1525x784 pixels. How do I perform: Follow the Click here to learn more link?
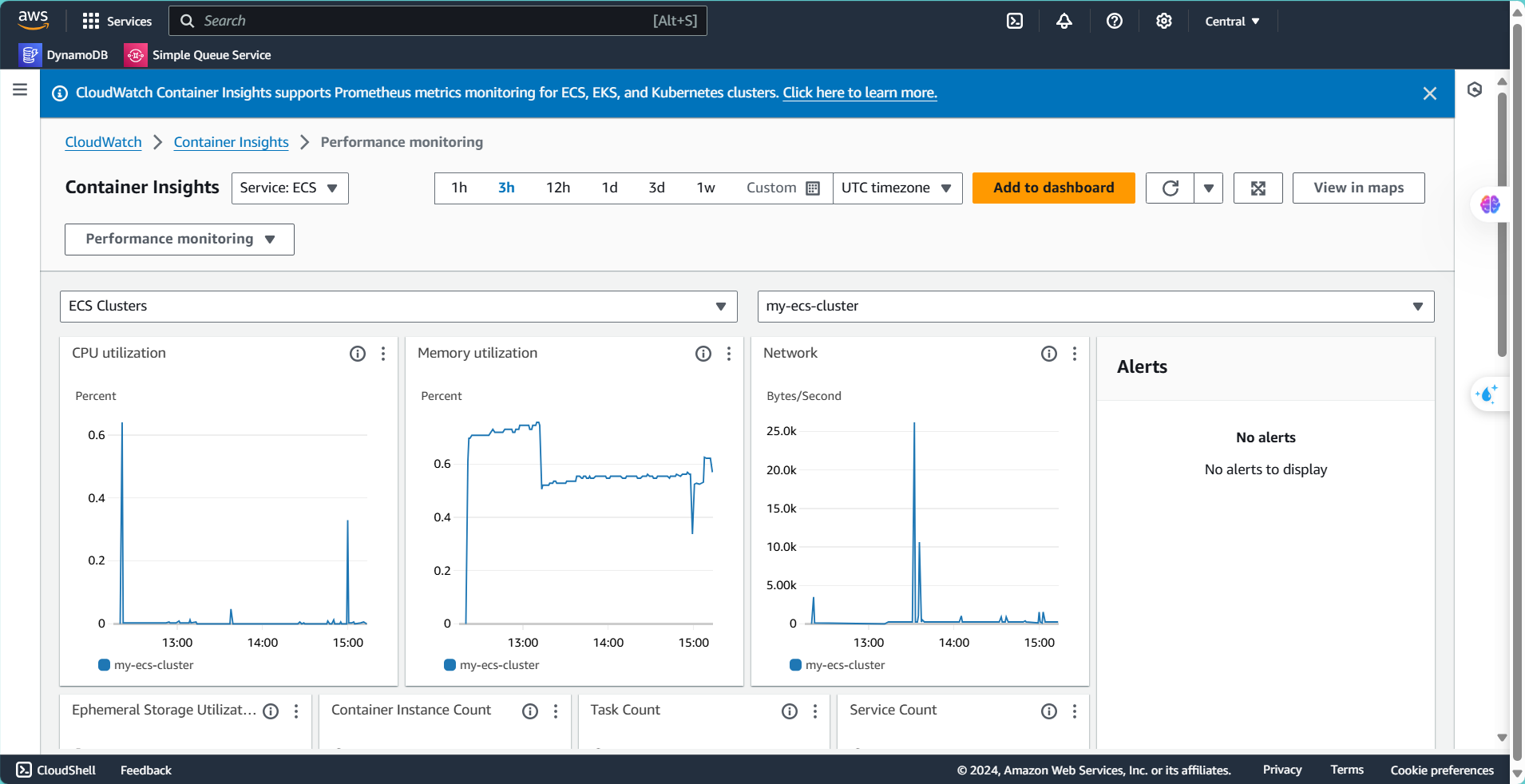click(860, 93)
